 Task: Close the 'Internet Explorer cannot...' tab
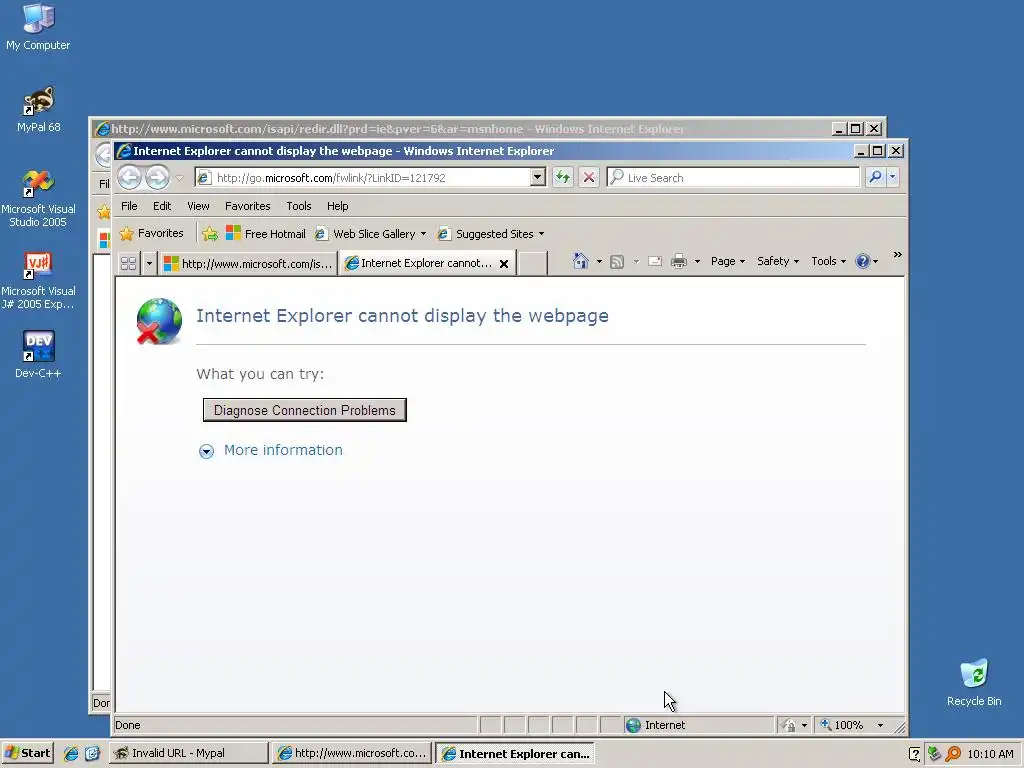[504, 264]
